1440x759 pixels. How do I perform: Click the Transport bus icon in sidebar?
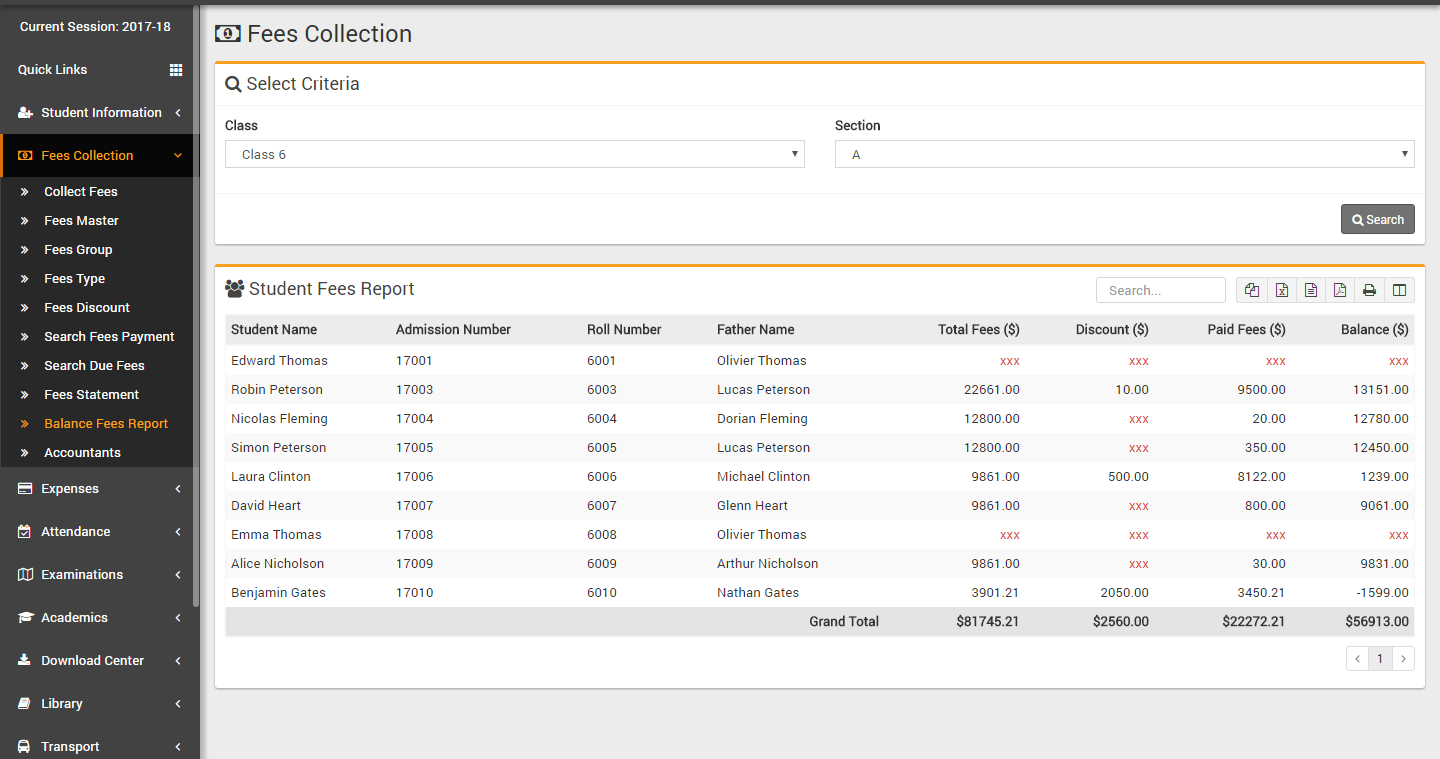[x=24, y=747]
